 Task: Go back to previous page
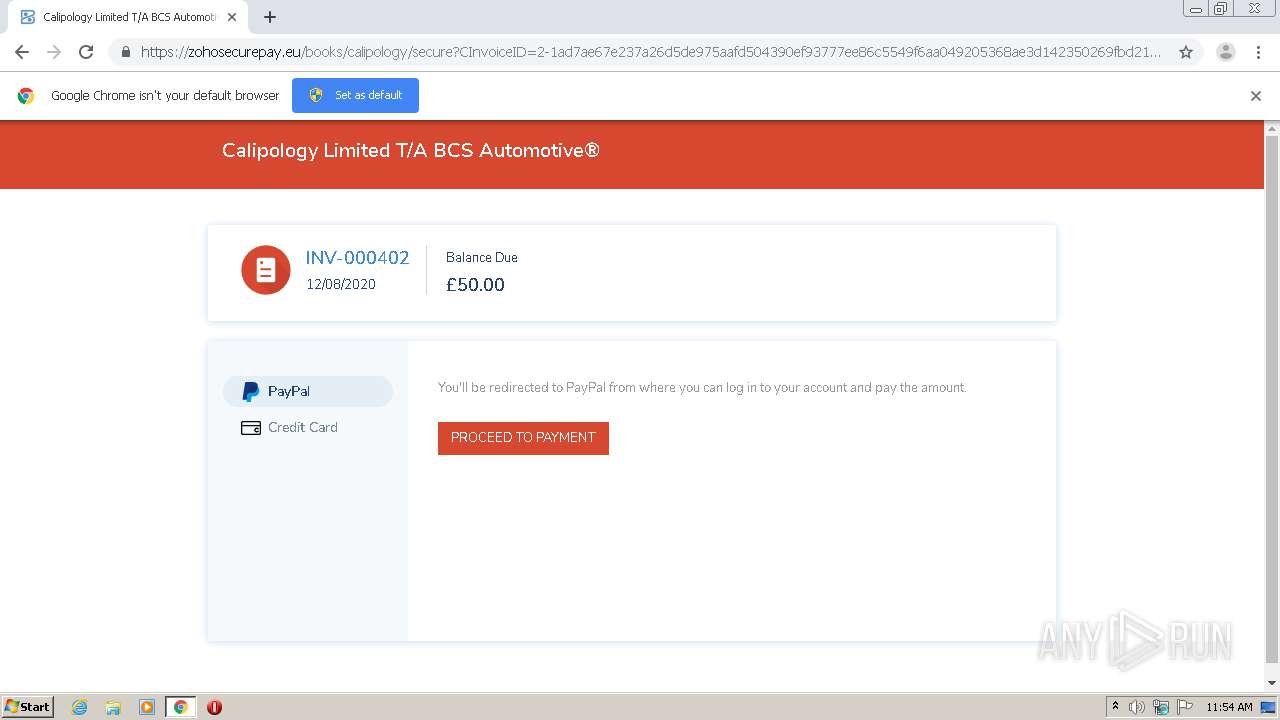point(22,52)
